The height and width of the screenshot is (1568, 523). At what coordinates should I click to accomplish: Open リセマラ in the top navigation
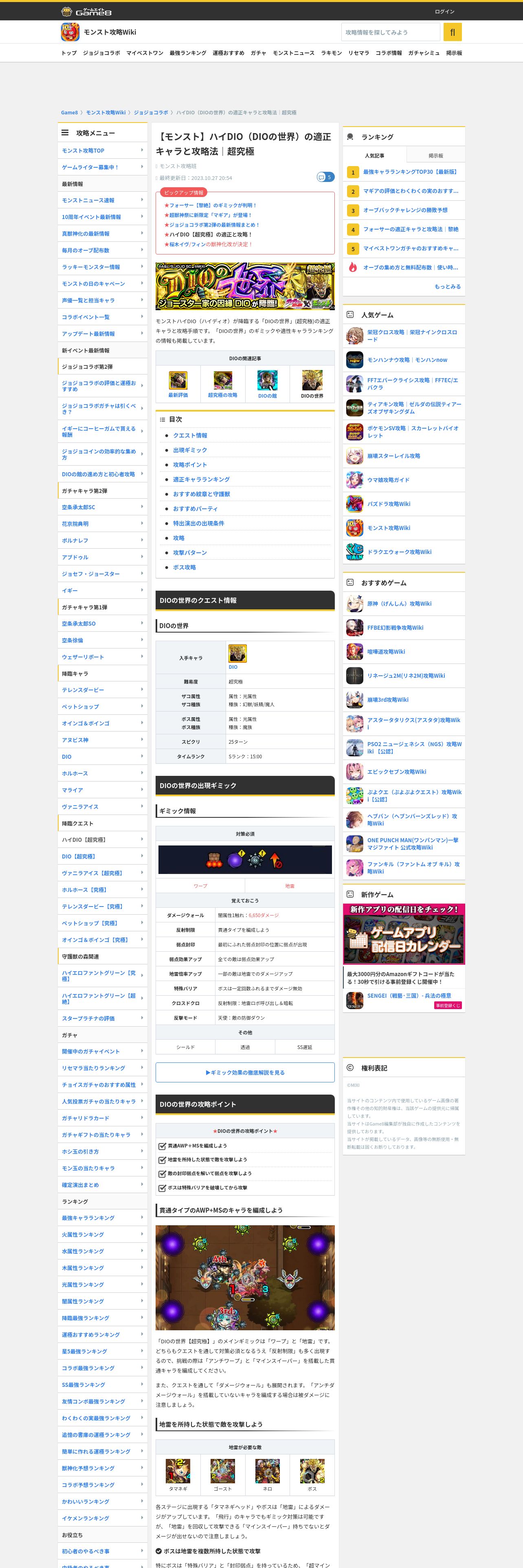[x=358, y=53]
